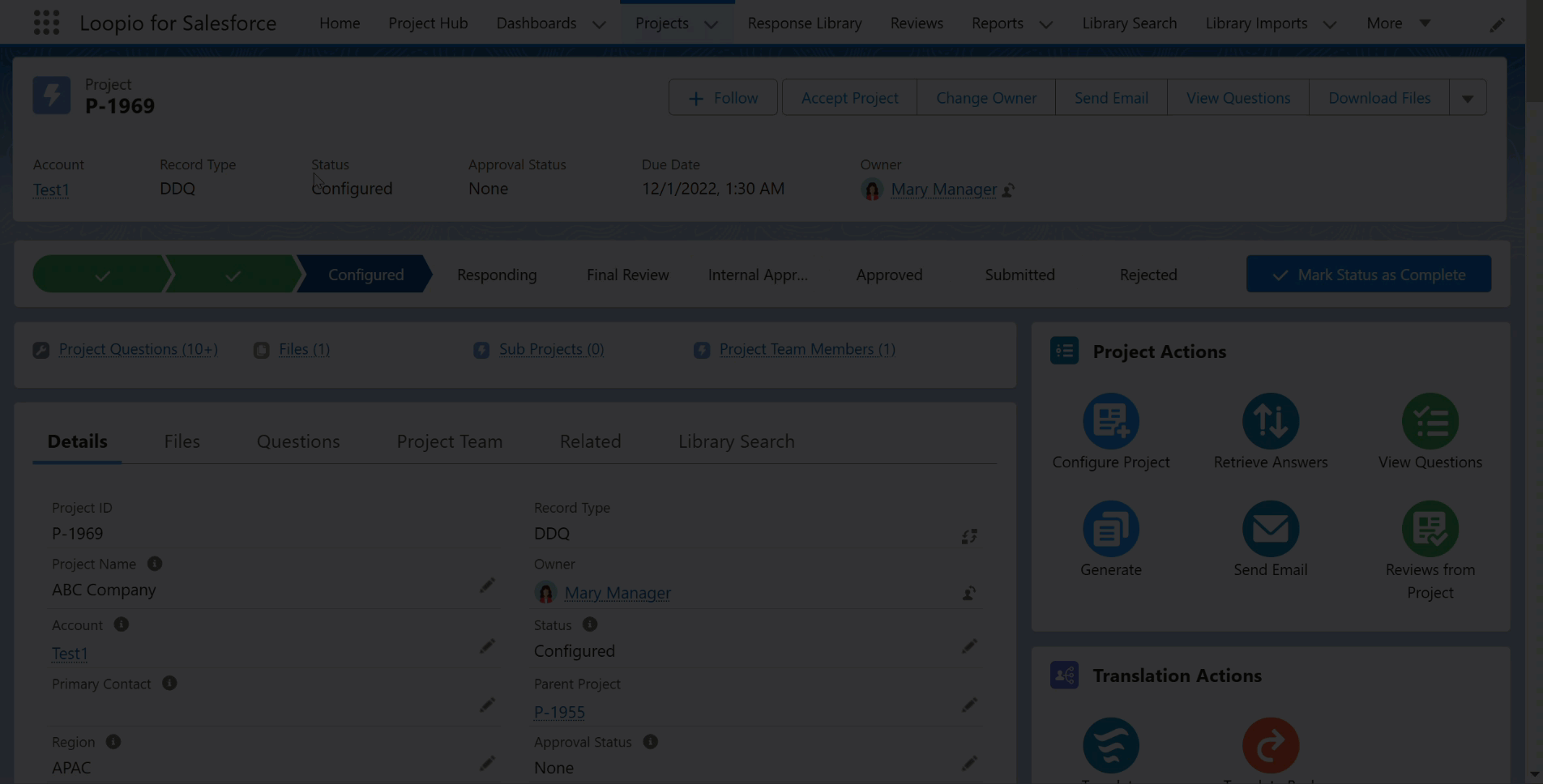Open Test1 account link in header
The width and height of the screenshot is (1543, 784).
(x=51, y=190)
